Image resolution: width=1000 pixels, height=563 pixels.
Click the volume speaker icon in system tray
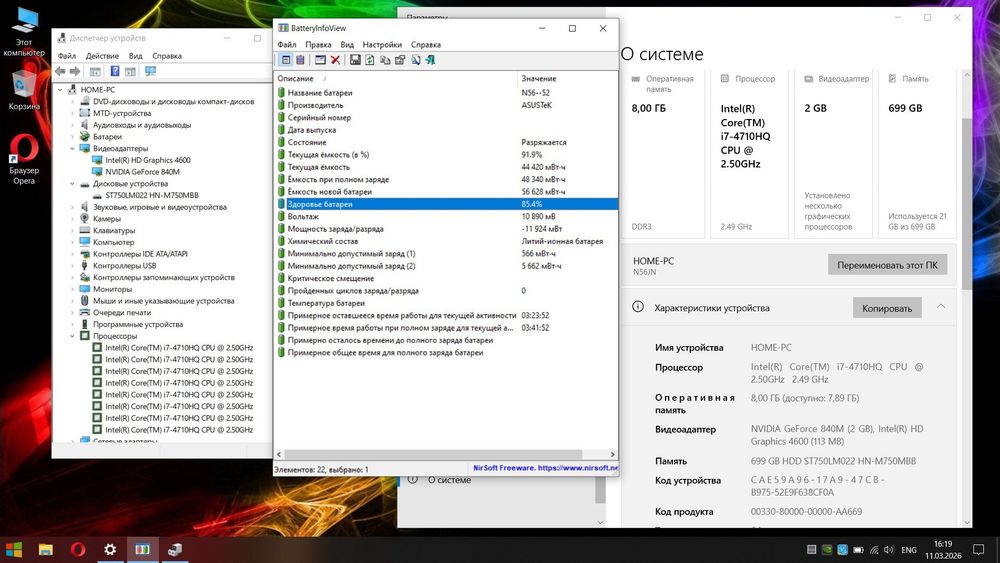click(x=889, y=550)
